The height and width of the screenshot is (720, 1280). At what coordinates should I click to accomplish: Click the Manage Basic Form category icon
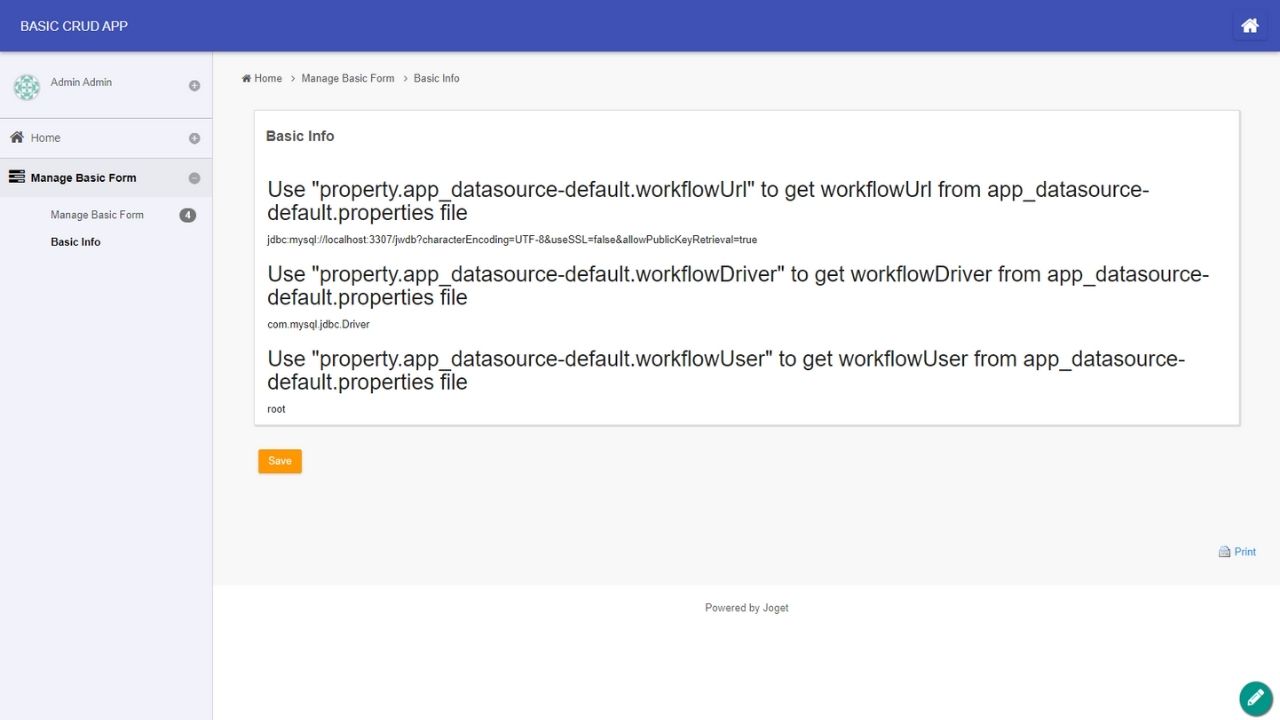pos(16,177)
